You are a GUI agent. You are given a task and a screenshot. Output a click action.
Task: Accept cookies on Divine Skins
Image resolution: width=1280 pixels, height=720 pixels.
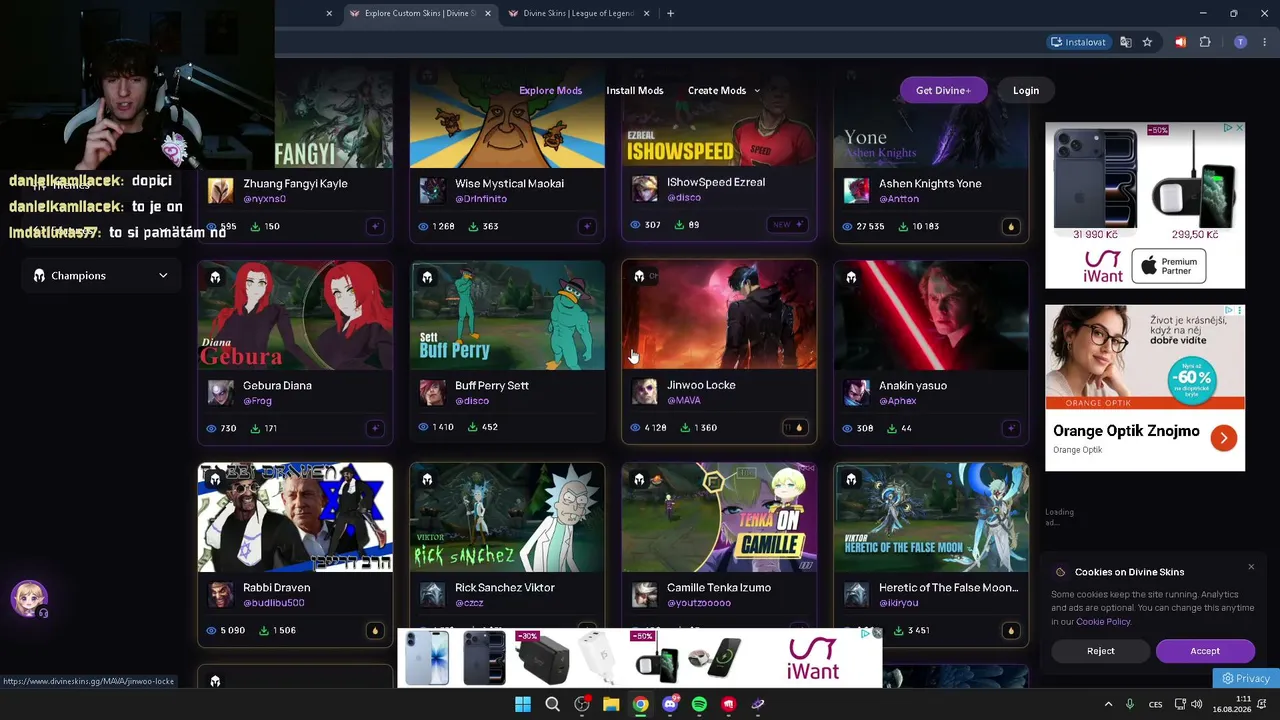pyautogui.click(x=1205, y=651)
